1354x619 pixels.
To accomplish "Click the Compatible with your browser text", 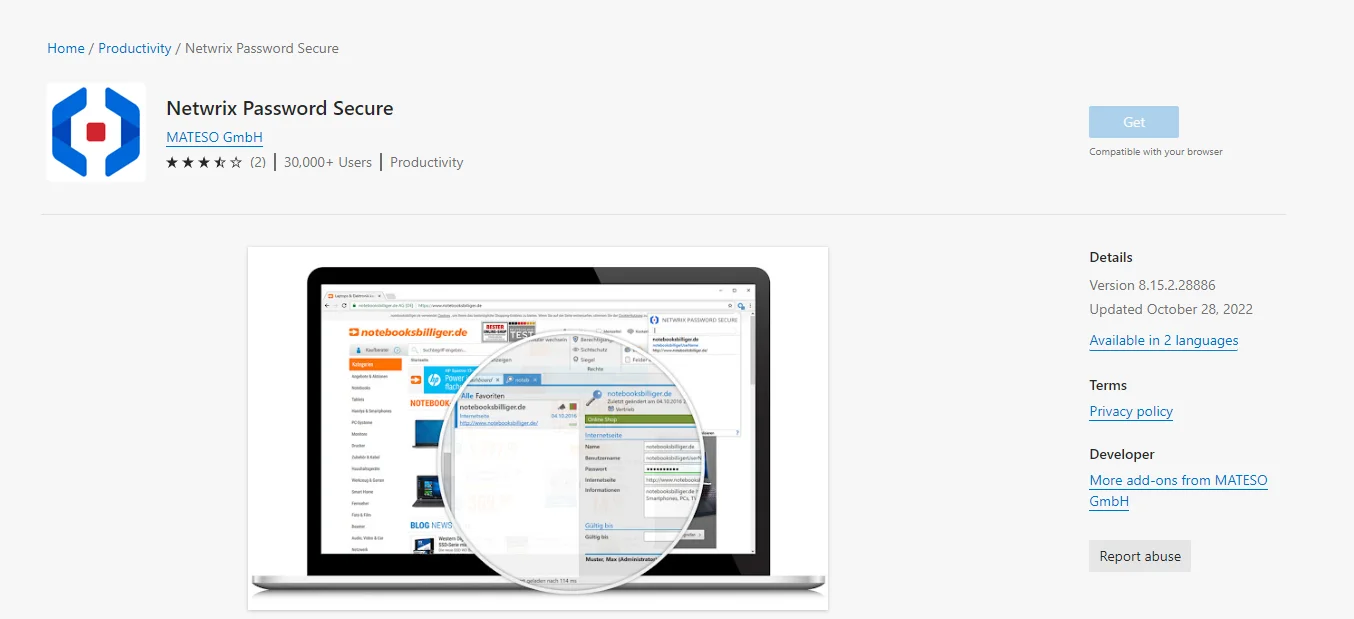I will (1156, 152).
